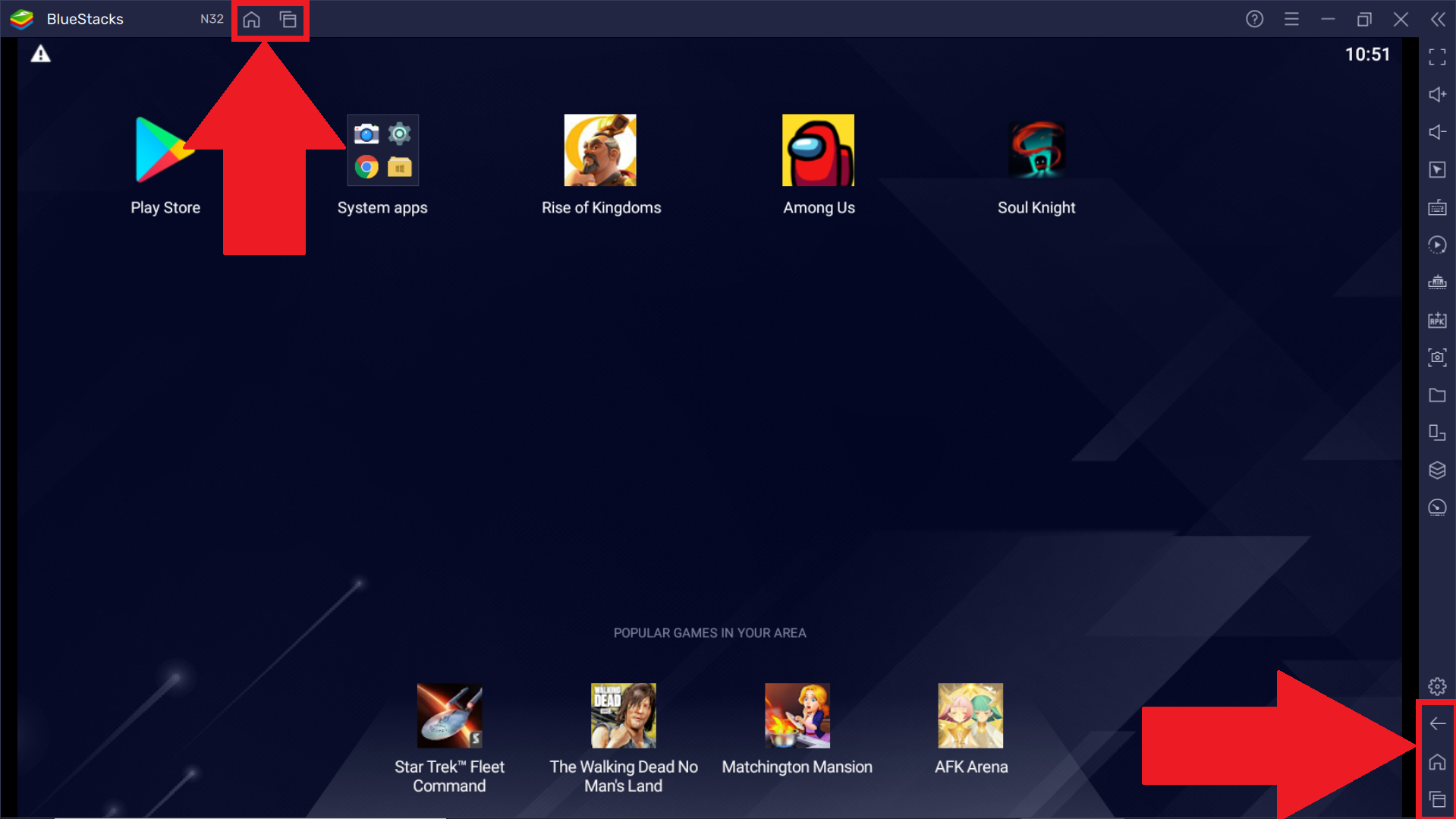Open the help menu
The image size is (1456, 819).
click(1254, 19)
